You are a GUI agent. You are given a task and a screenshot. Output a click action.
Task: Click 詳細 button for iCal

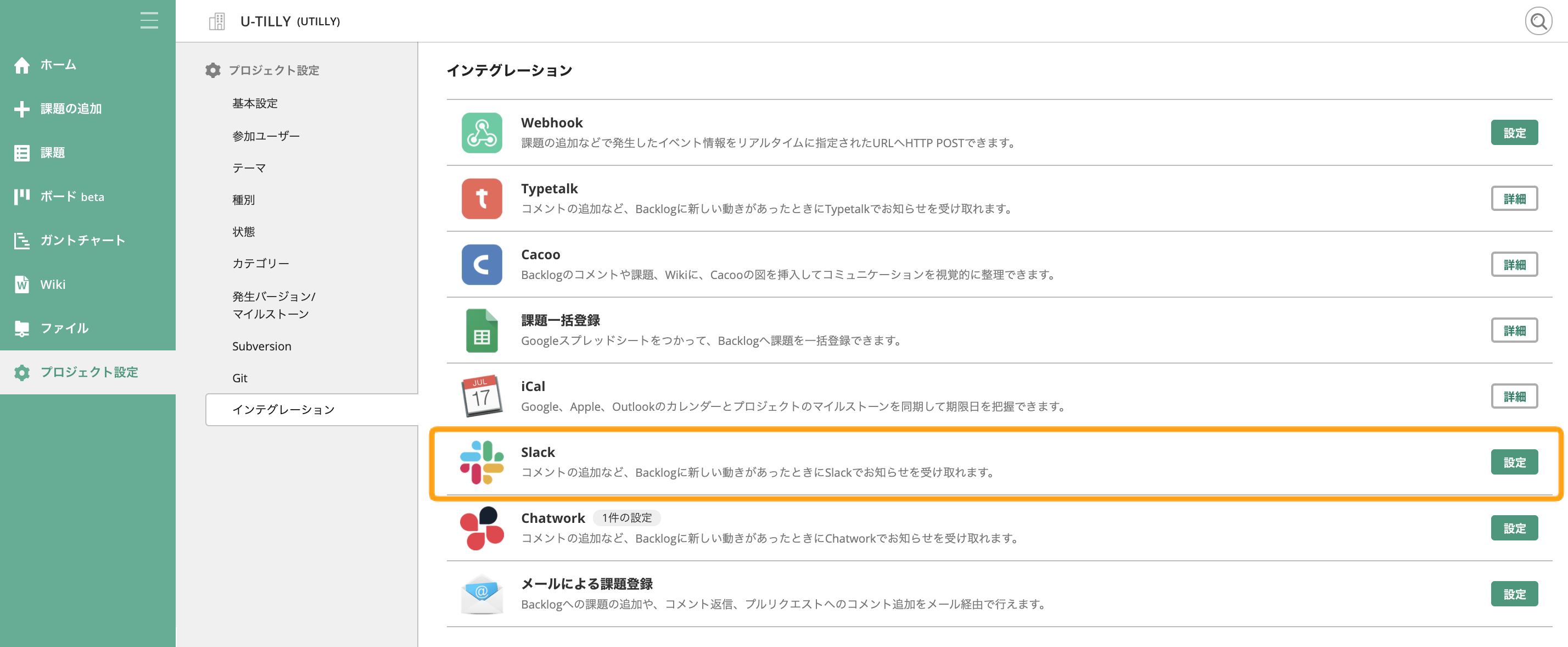click(1514, 396)
